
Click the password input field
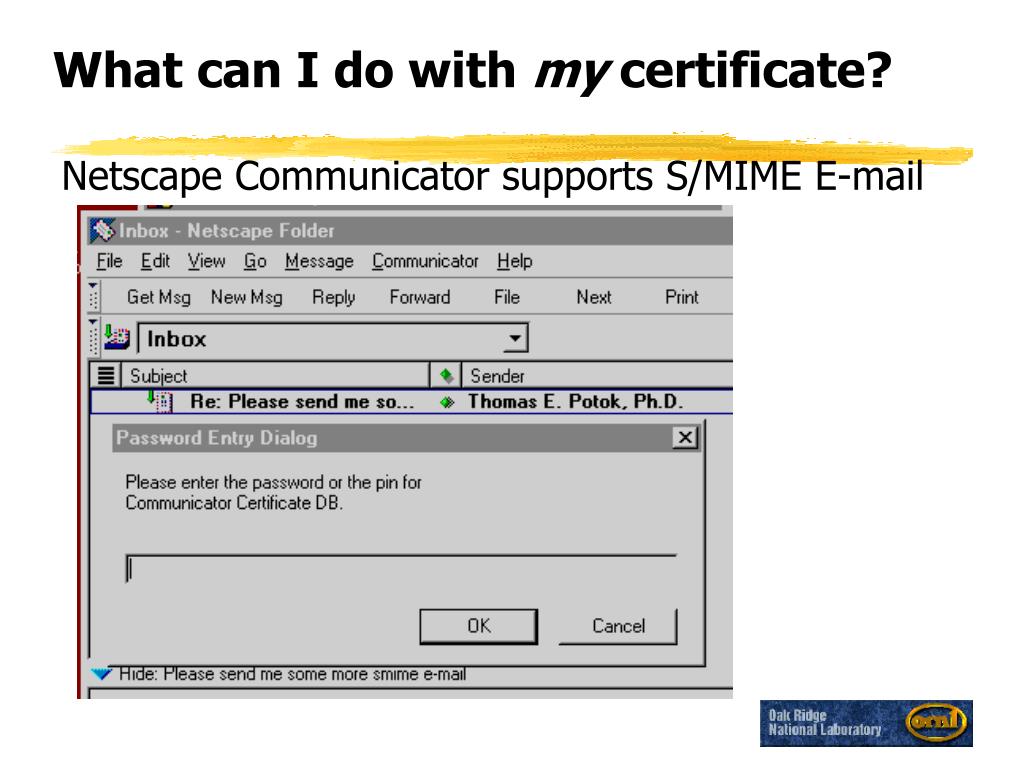click(401, 569)
